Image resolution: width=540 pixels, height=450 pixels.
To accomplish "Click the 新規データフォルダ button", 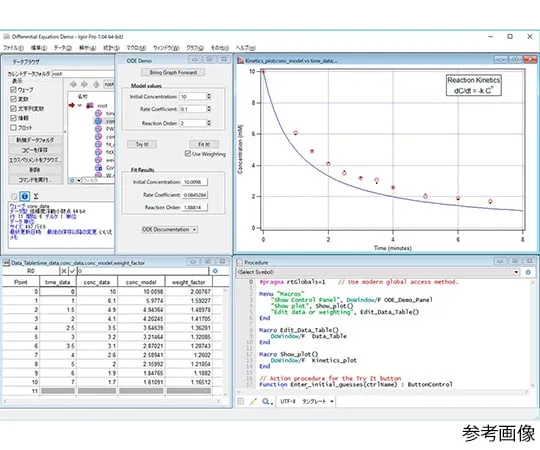I will [35, 140].
